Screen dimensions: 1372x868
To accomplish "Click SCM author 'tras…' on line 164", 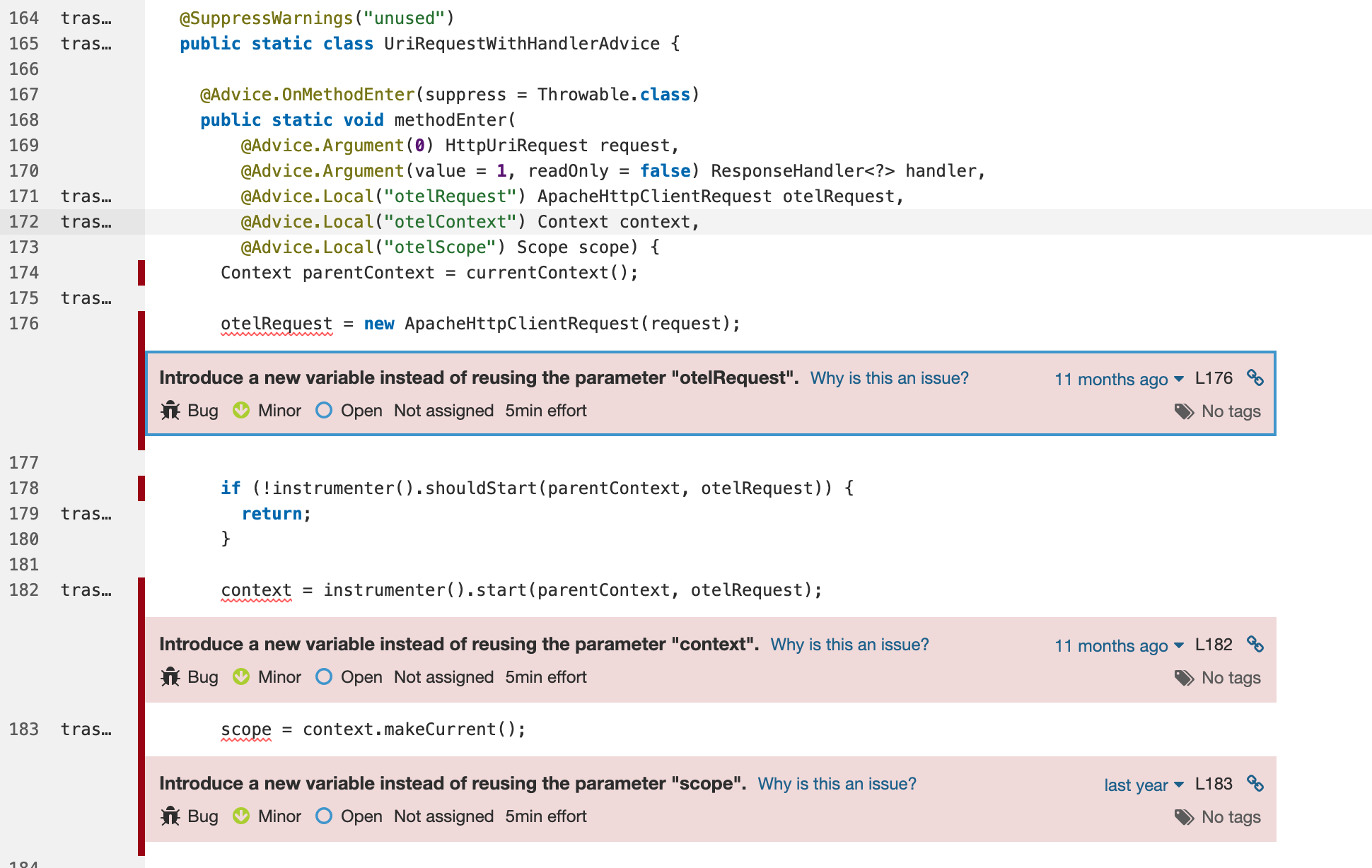I will (x=86, y=18).
